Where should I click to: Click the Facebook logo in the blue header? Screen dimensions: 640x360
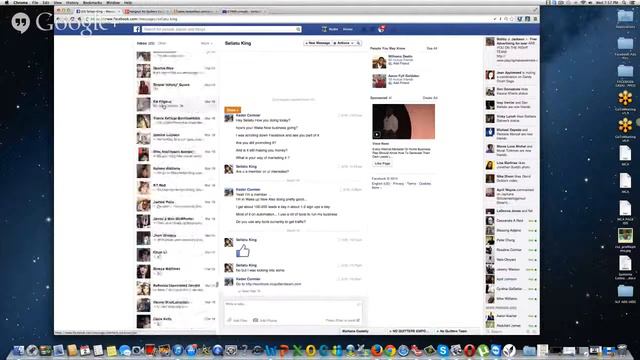(137, 29)
